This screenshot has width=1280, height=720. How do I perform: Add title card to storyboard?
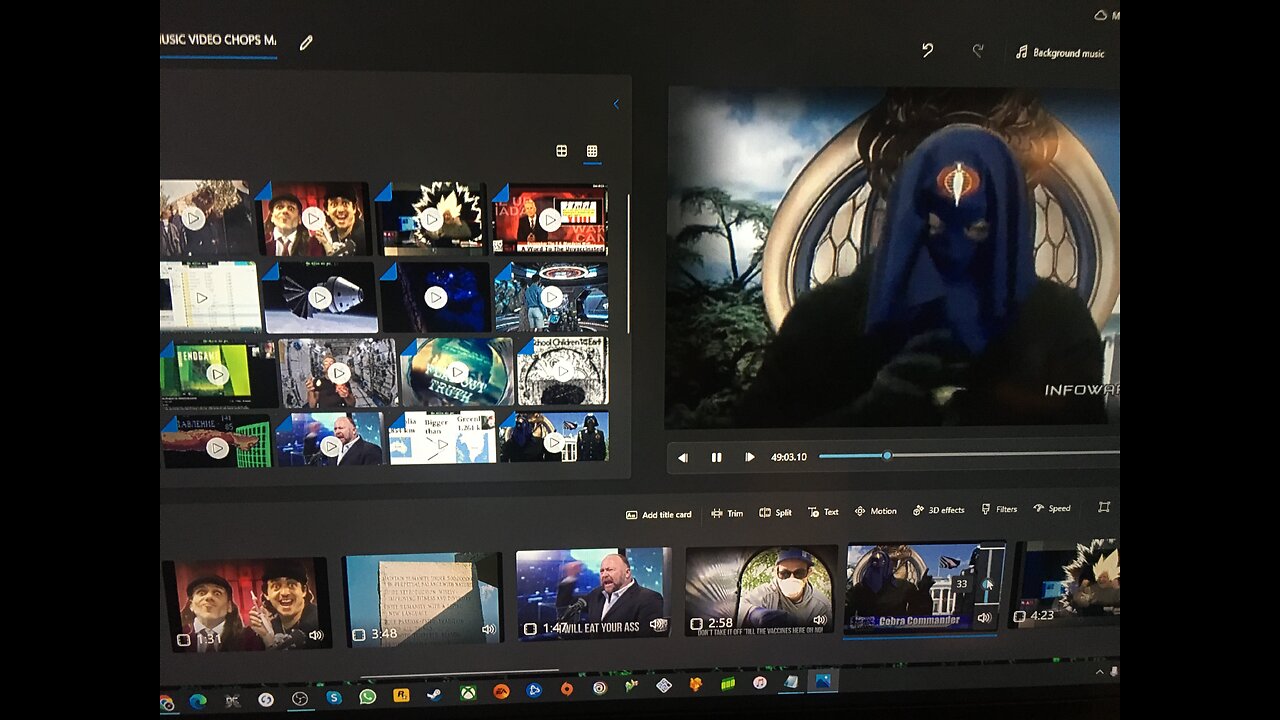point(658,514)
